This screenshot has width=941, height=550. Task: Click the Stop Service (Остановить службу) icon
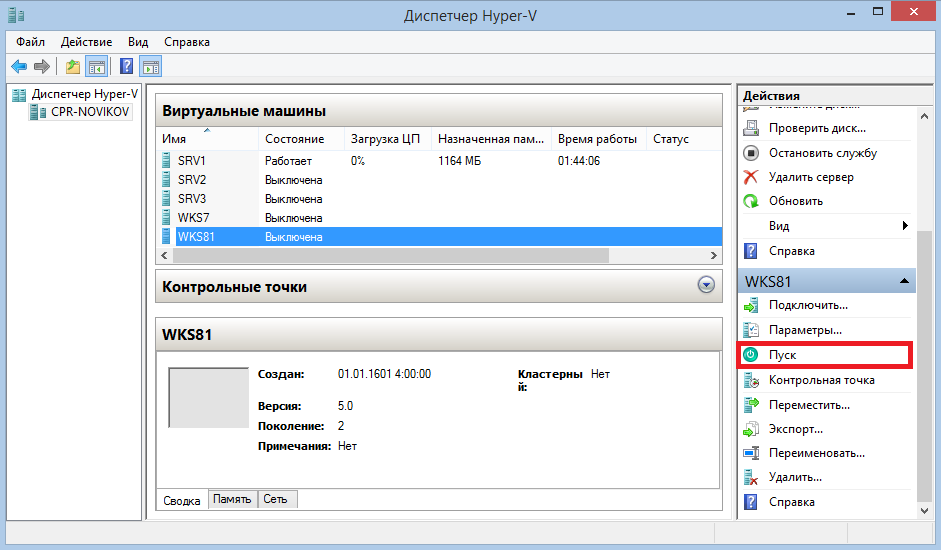751,153
